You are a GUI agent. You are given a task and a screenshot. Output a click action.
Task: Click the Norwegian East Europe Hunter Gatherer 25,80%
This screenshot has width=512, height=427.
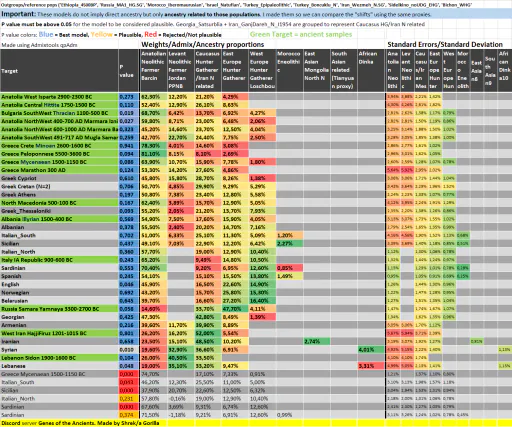pos(235,293)
